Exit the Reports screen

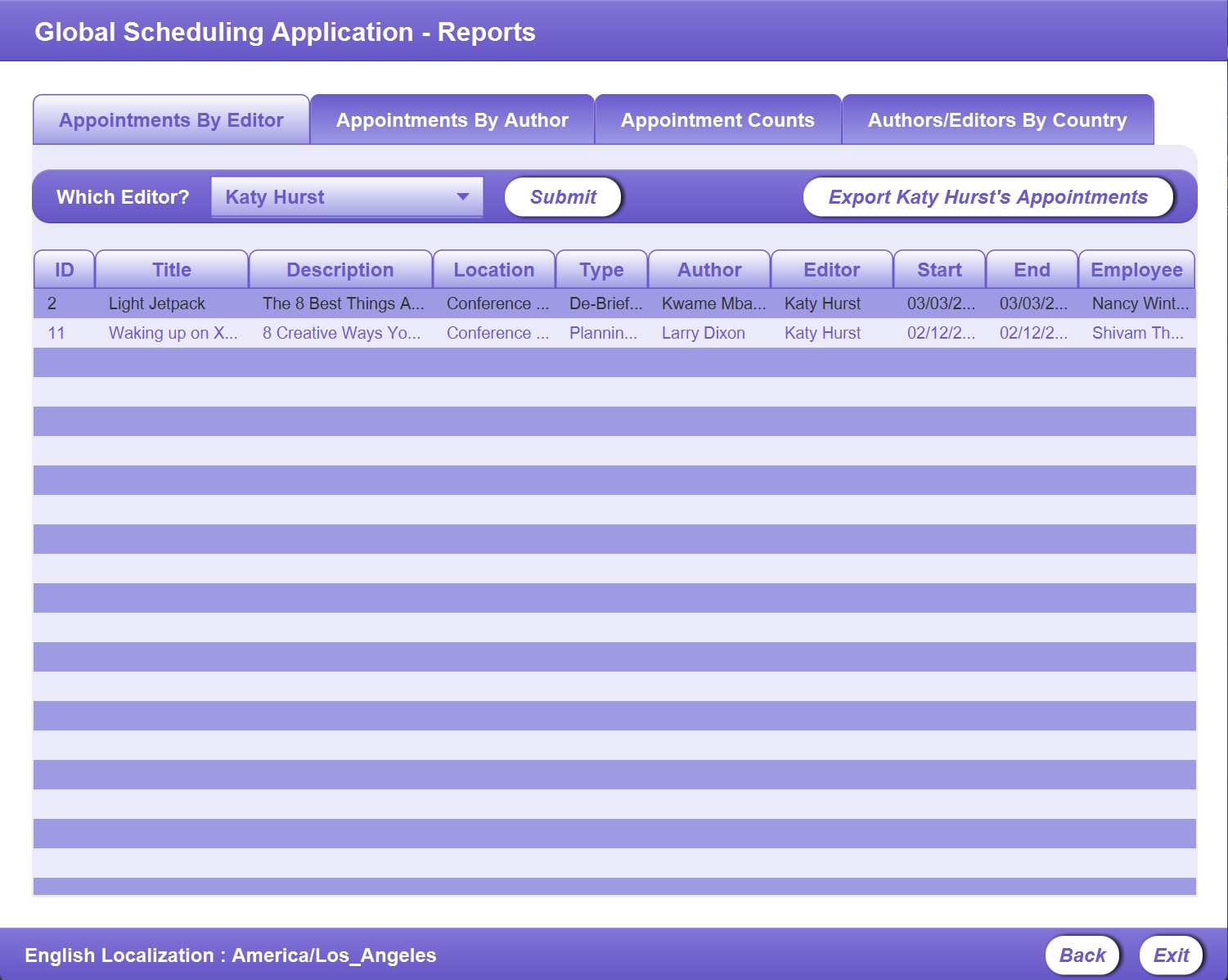(x=1172, y=954)
